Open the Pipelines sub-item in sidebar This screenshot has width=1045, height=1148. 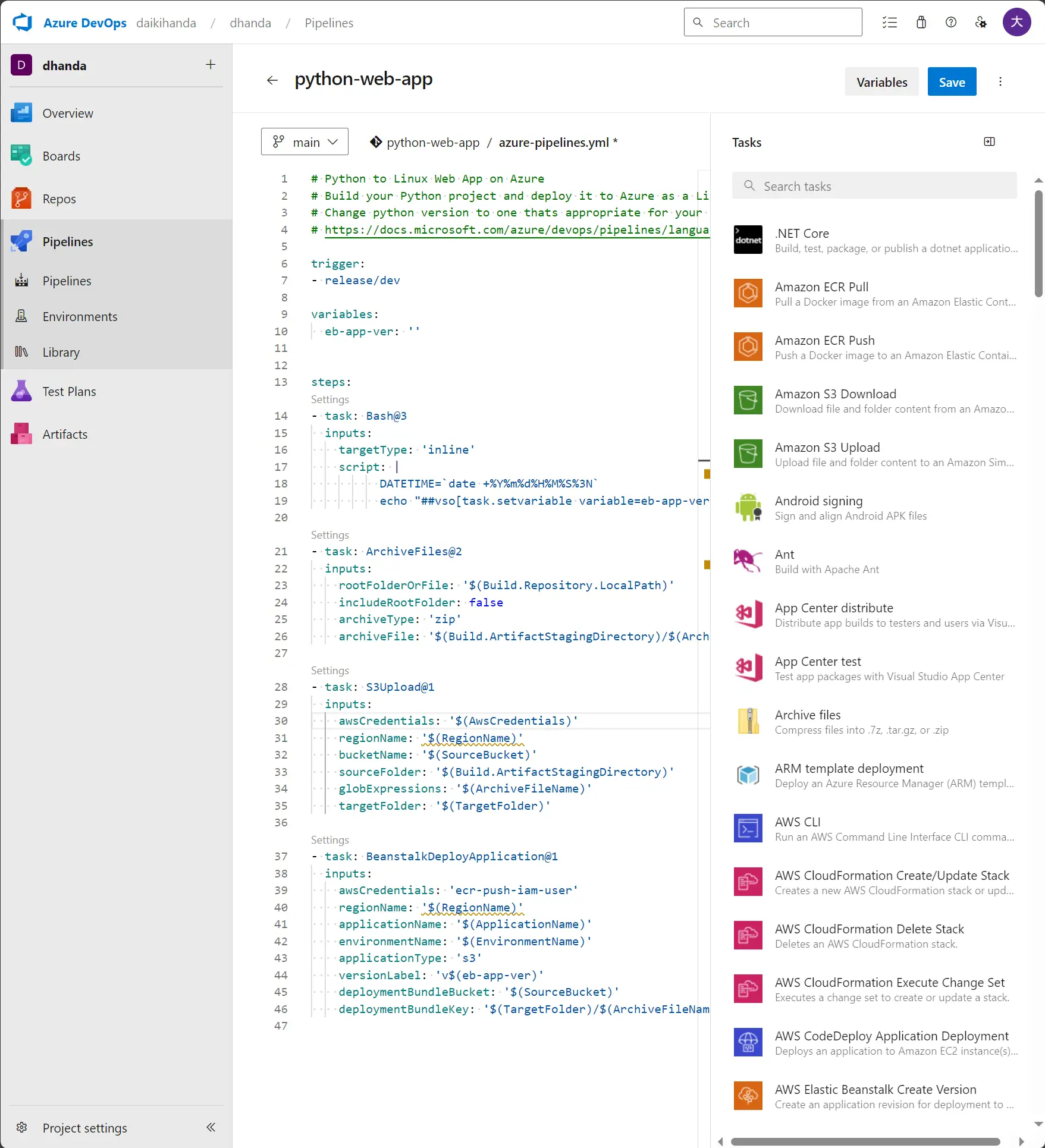tap(117, 281)
